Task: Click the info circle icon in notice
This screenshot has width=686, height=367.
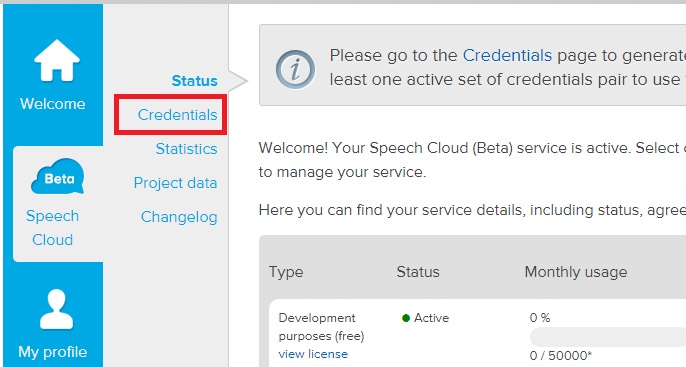Action: pos(295,70)
